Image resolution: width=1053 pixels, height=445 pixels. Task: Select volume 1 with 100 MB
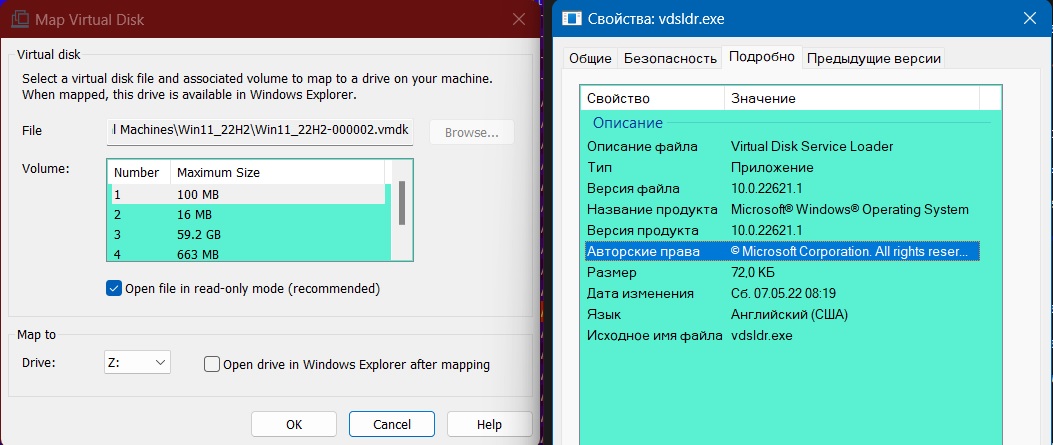(248, 195)
